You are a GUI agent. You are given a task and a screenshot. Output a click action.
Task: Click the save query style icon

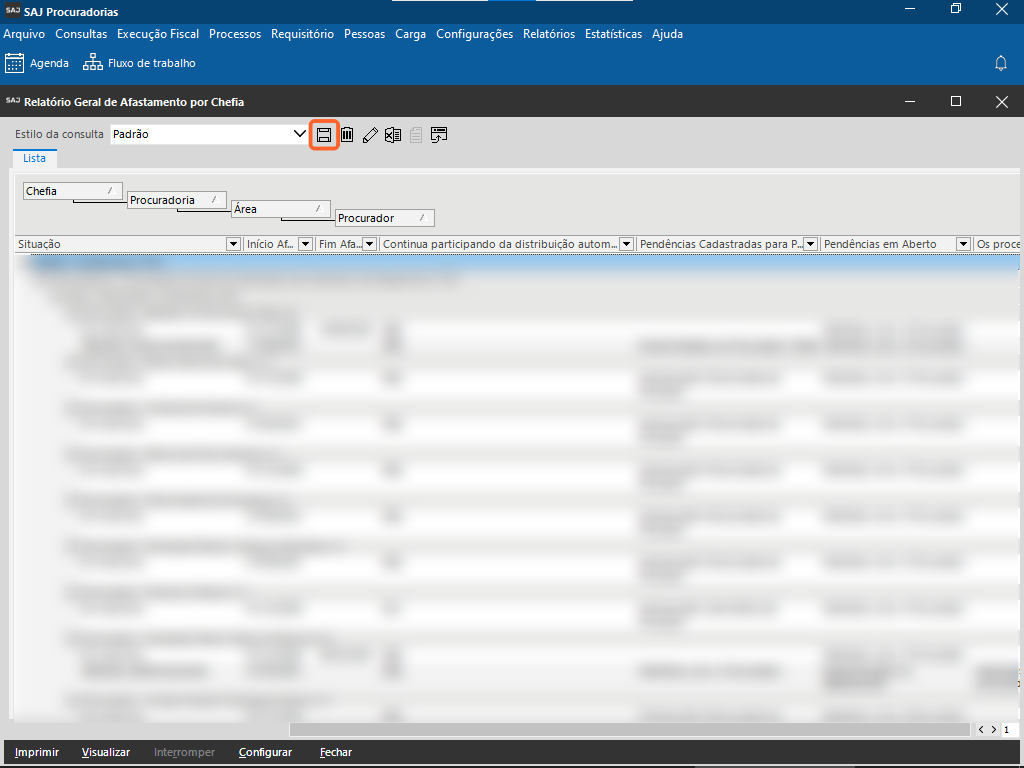coord(324,134)
